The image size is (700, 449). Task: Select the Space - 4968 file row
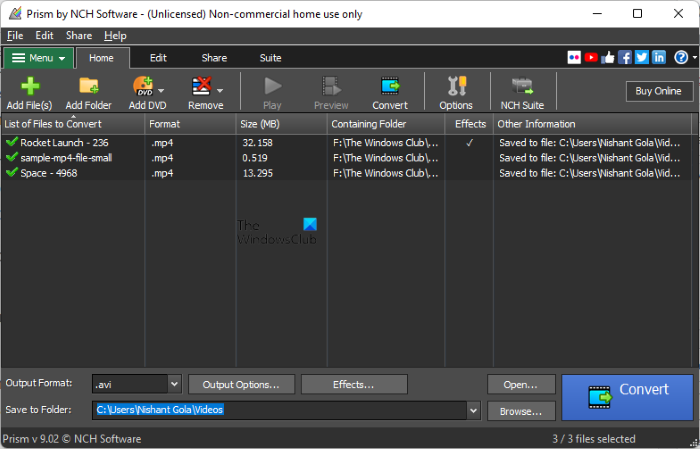click(346, 173)
